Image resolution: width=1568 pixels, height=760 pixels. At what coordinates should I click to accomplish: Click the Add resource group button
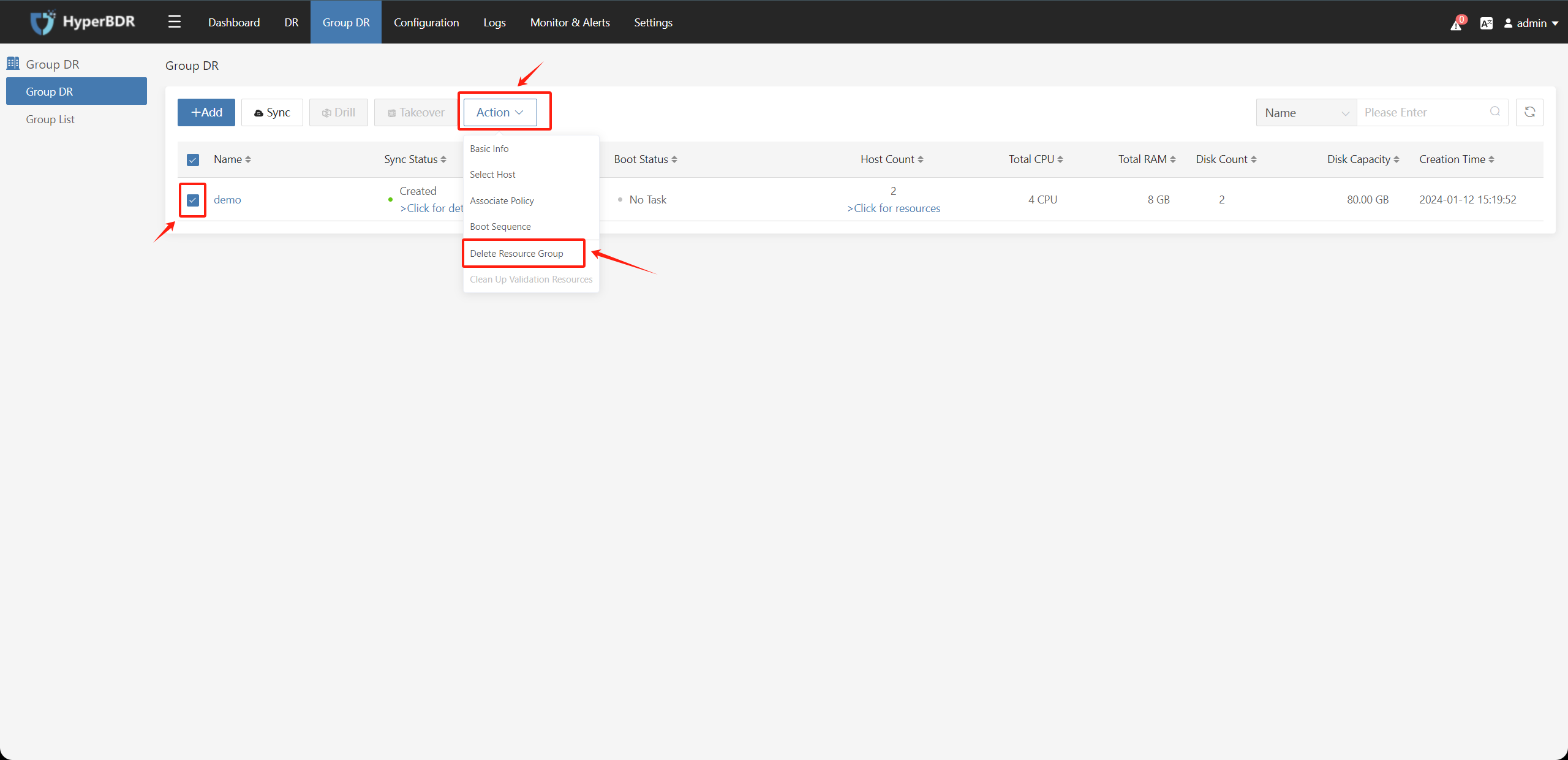pyautogui.click(x=207, y=112)
